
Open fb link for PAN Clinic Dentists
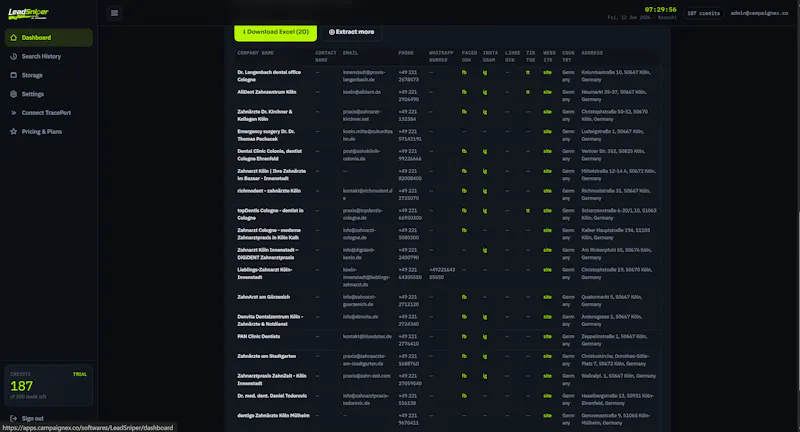click(x=464, y=337)
